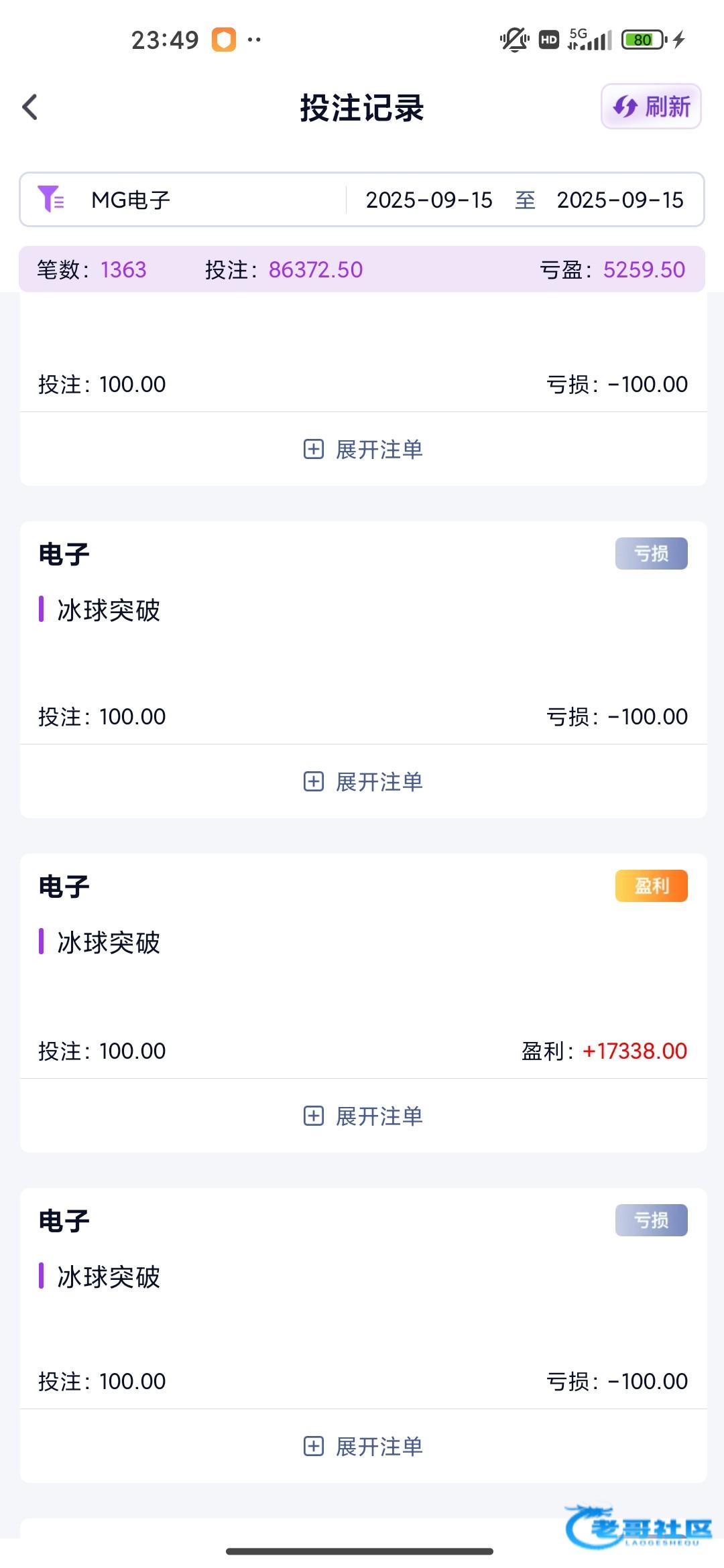Expand the bet slip of the topmost card
Image resolution: width=724 pixels, height=1568 pixels.
click(x=363, y=449)
